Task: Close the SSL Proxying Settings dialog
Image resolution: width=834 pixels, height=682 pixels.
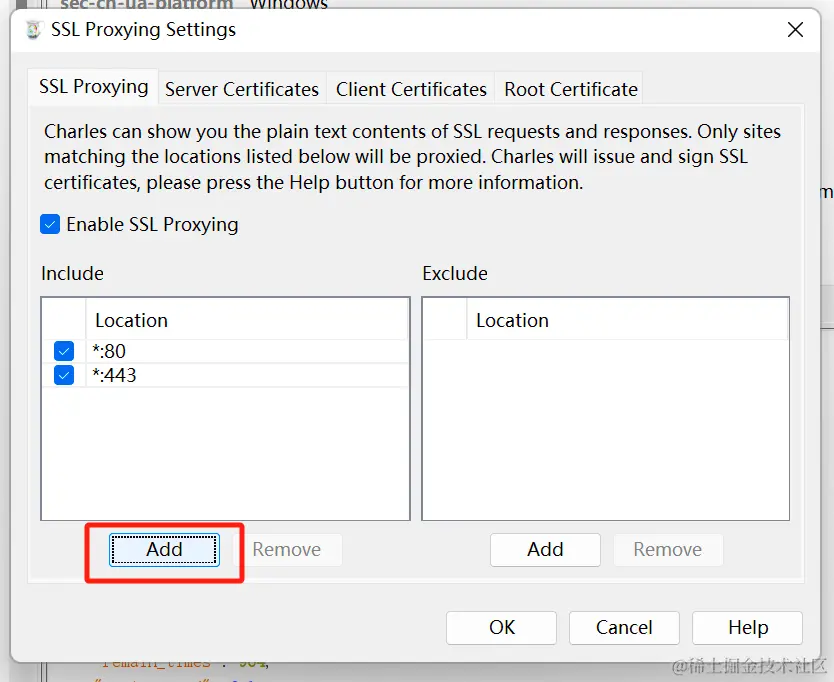Action: [795, 29]
